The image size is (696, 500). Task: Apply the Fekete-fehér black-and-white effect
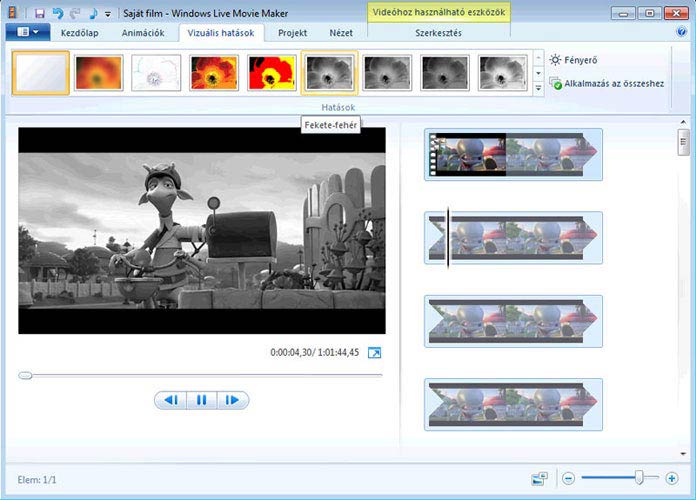[329, 73]
